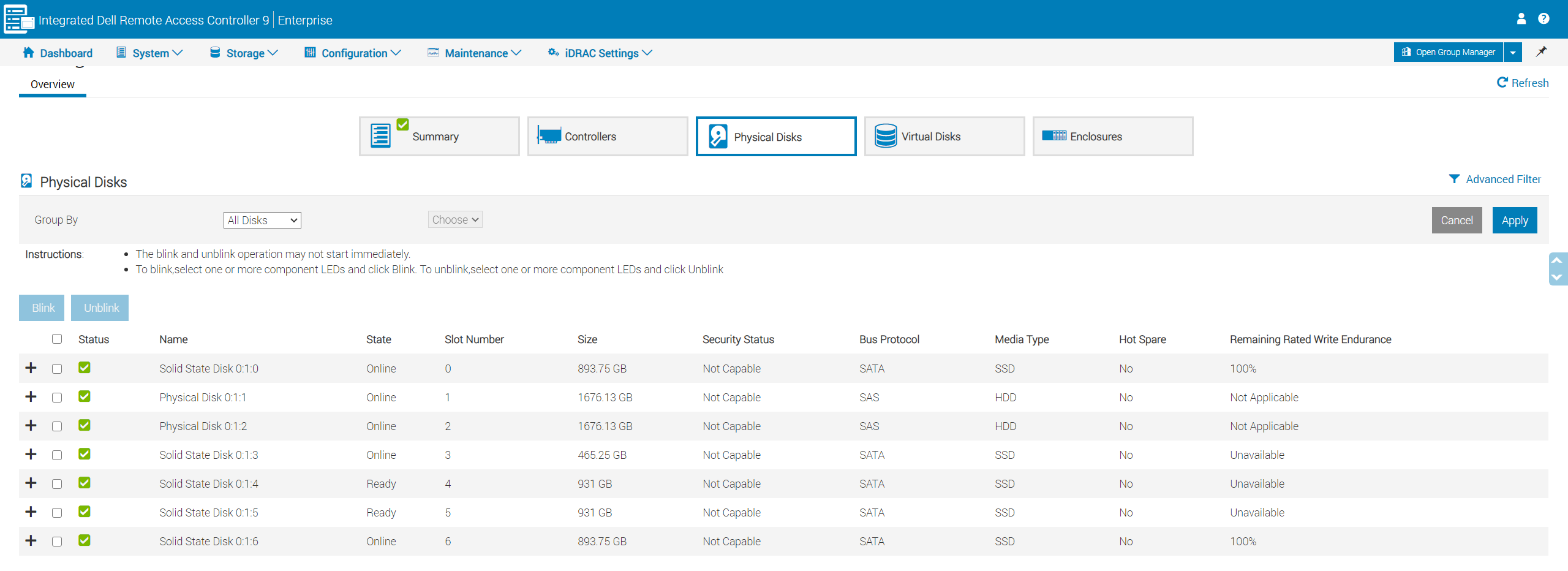Open the Maintenance menu
This screenshot has height=571, width=1568.
pos(475,53)
